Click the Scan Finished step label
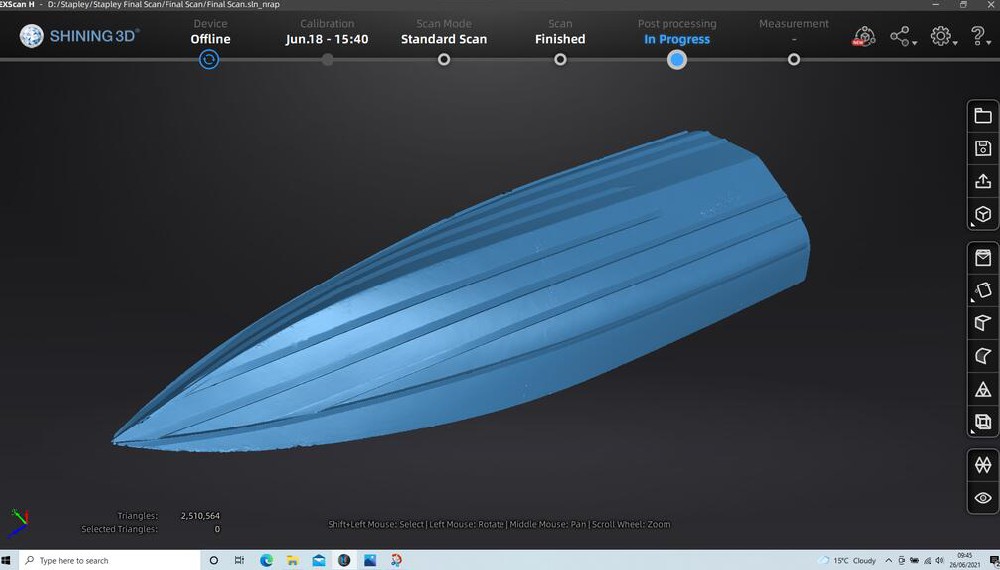The width and height of the screenshot is (1000, 570). [x=560, y=39]
